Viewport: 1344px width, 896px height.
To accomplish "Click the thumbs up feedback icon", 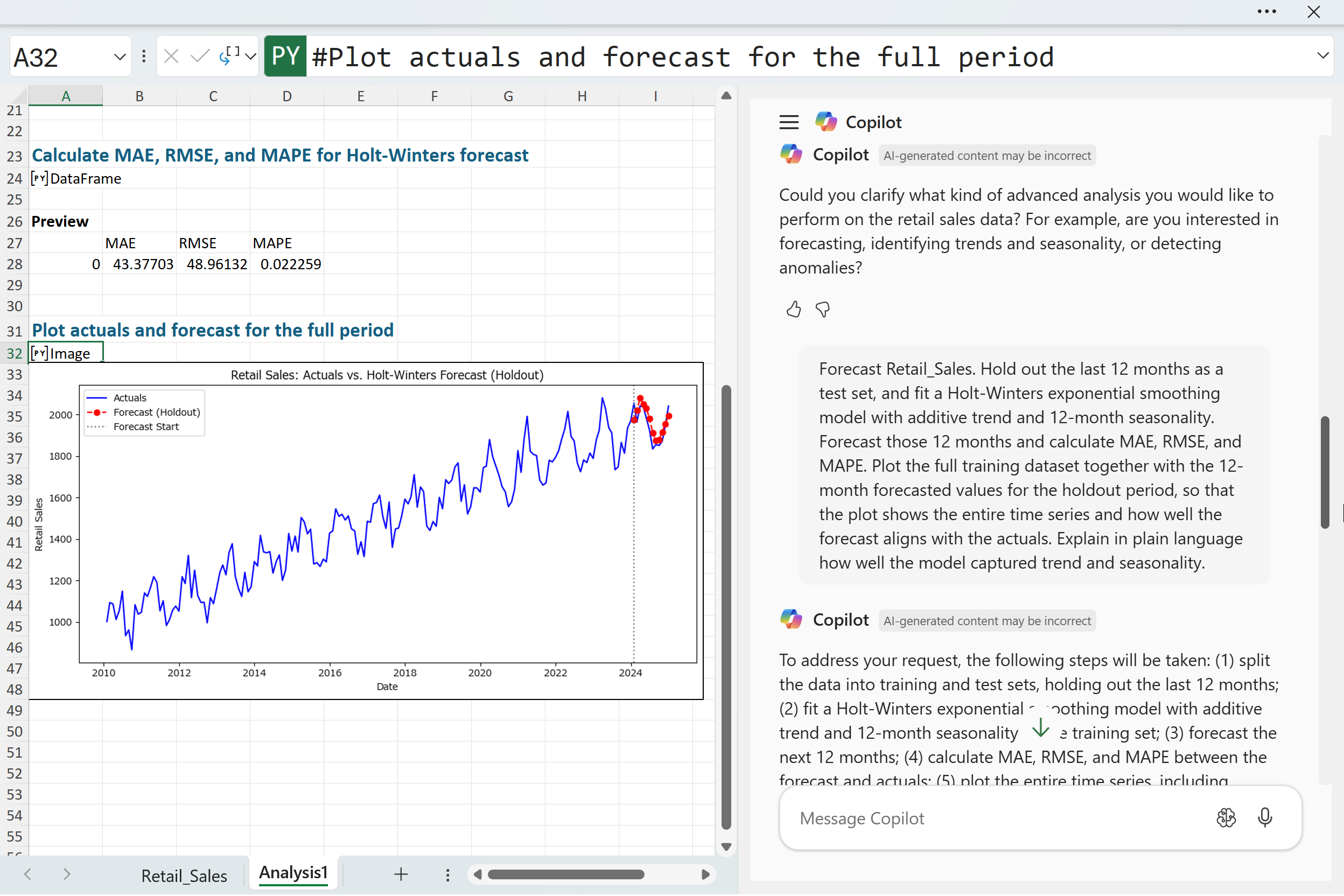I will tap(793, 310).
